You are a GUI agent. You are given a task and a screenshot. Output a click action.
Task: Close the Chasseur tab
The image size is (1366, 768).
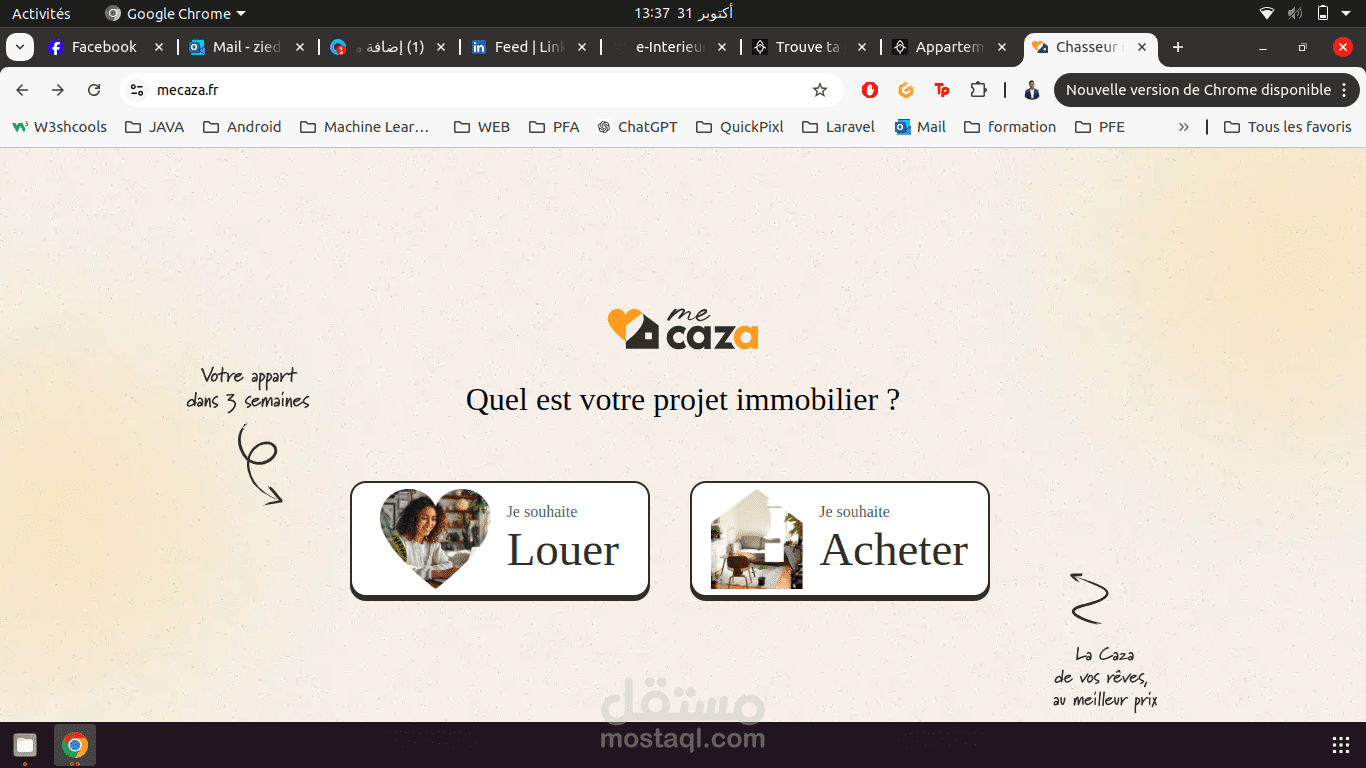(1142, 47)
